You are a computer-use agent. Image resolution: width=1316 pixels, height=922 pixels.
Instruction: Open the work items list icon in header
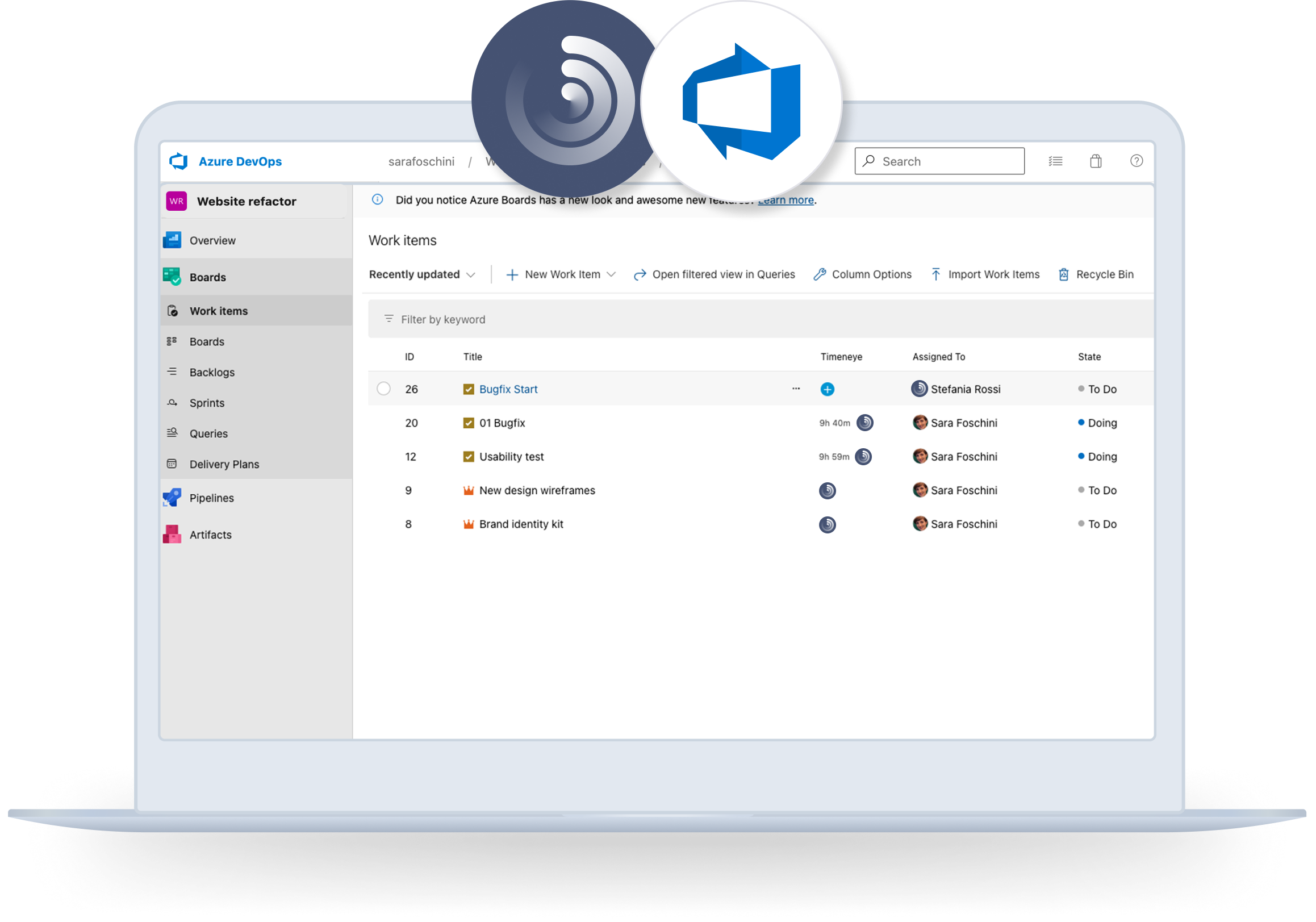click(x=1055, y=161)
